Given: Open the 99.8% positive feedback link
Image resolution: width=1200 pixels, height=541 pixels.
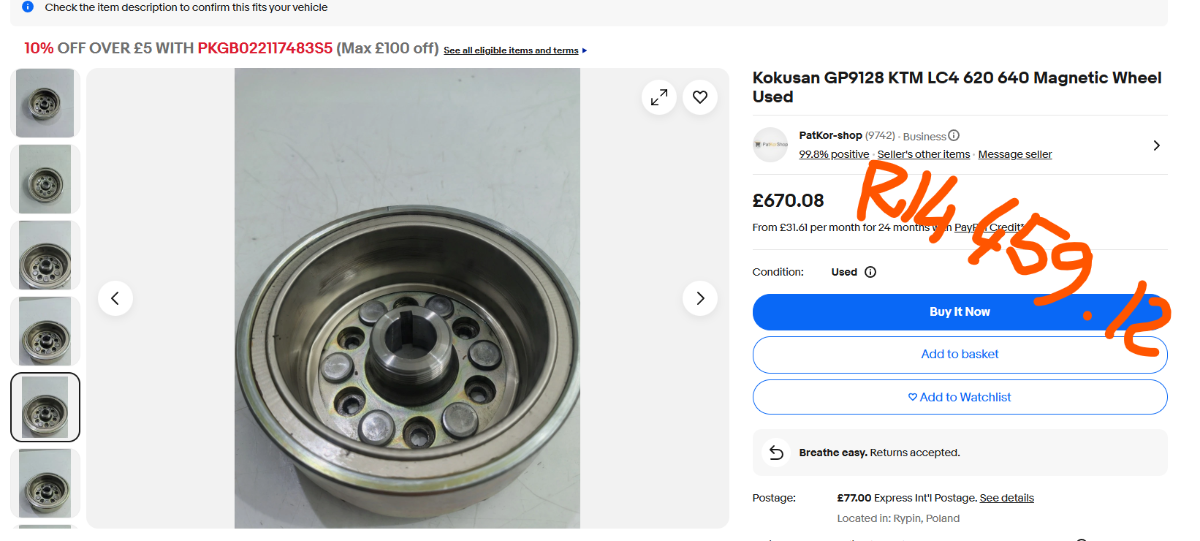Looking at the screenshot, I should [833, 155].
